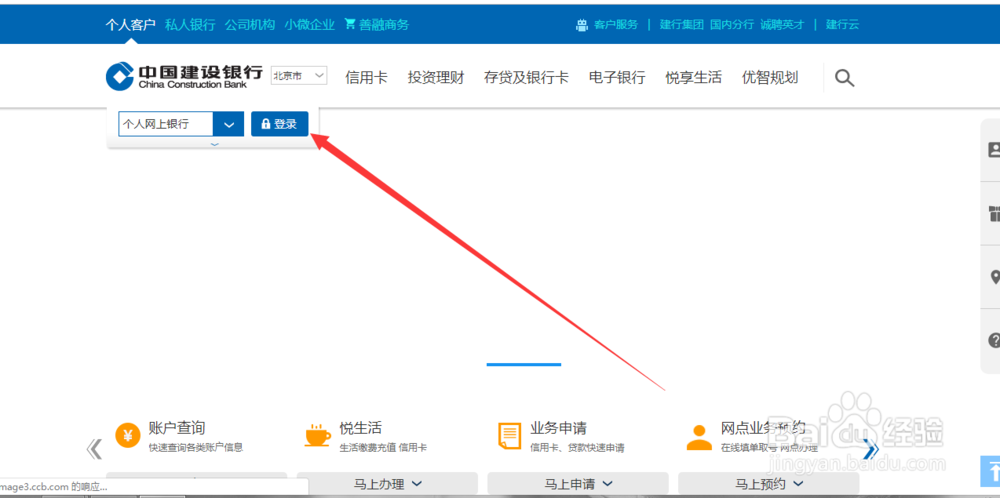The width and height of the screenshot is (1000, 498).
Task: Open the 优智规划 menu
Action: click(x=770, y=78)
